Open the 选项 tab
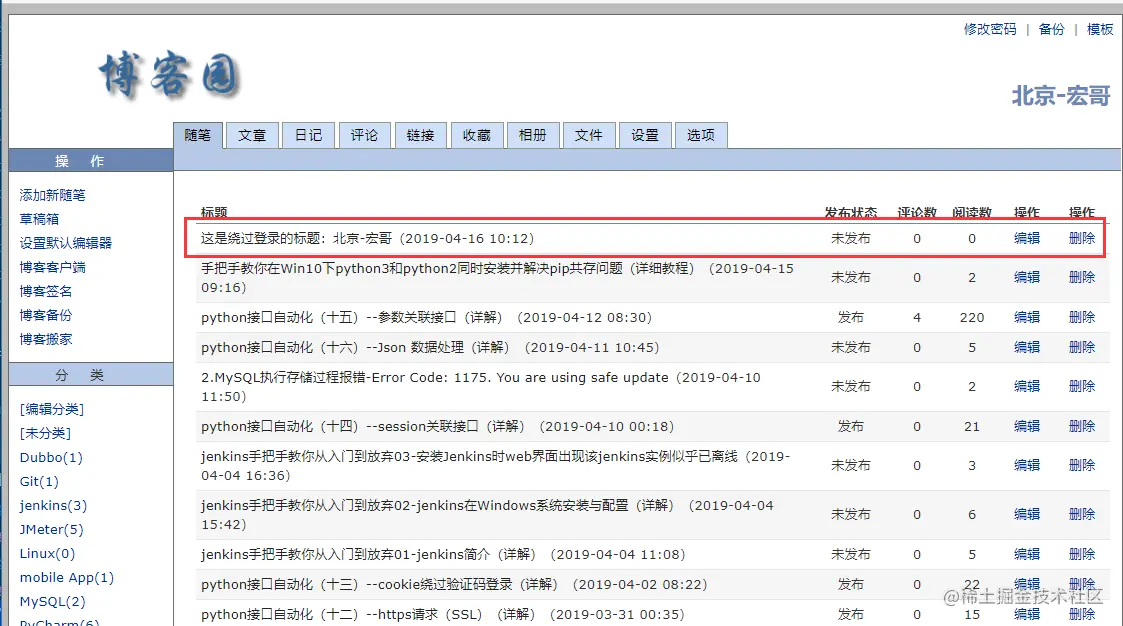Screen dimensions: 1123x626 (x=700, y=135)
